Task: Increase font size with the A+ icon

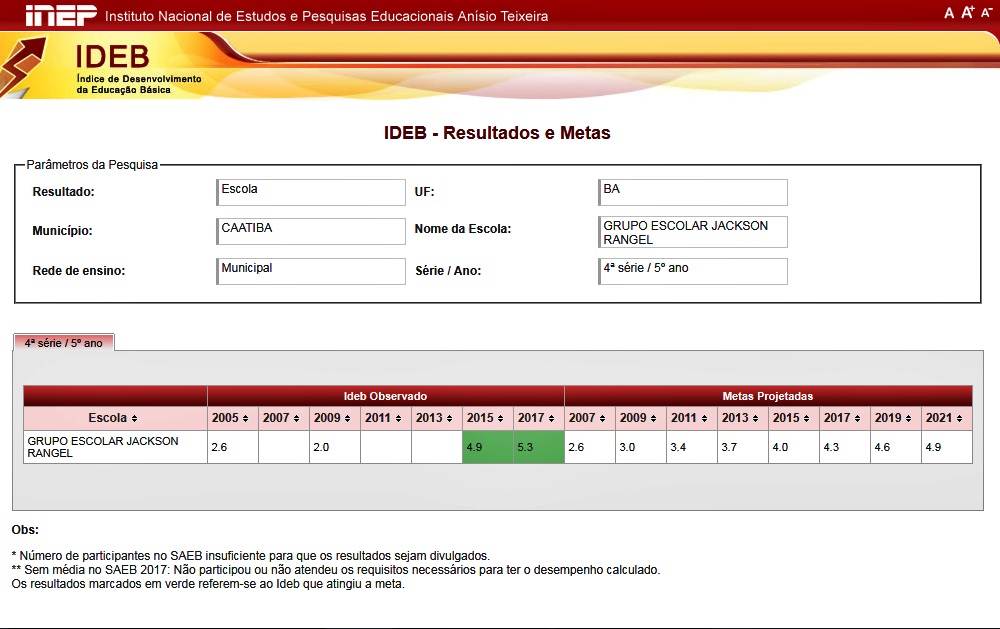Action: click(967, 13)
